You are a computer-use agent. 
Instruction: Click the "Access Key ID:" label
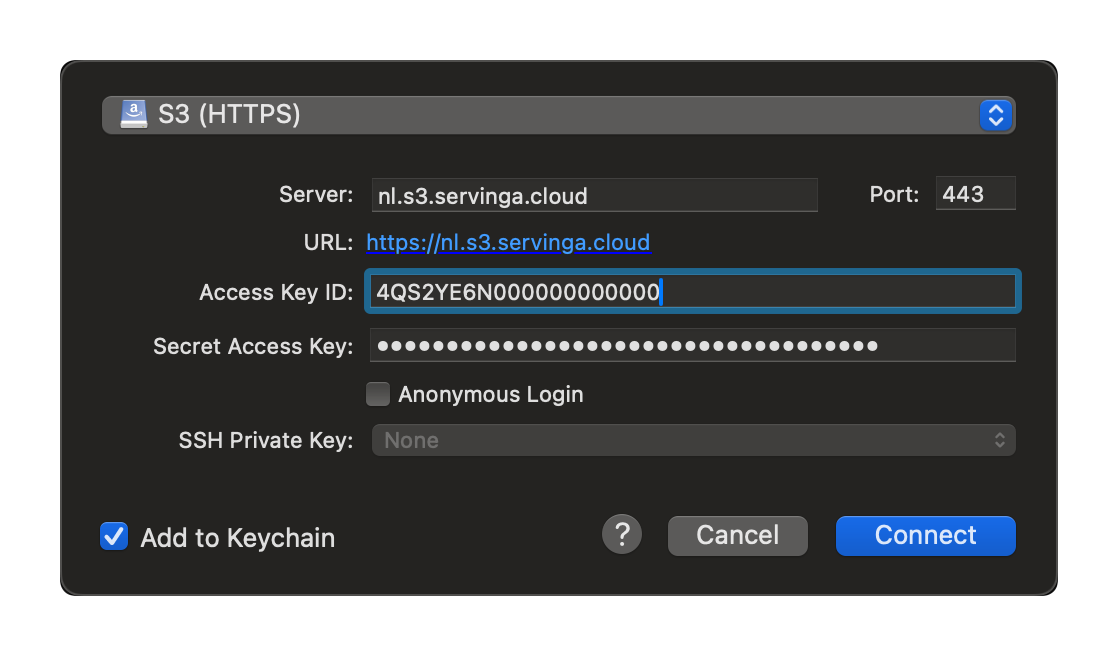tap(276, 293)
